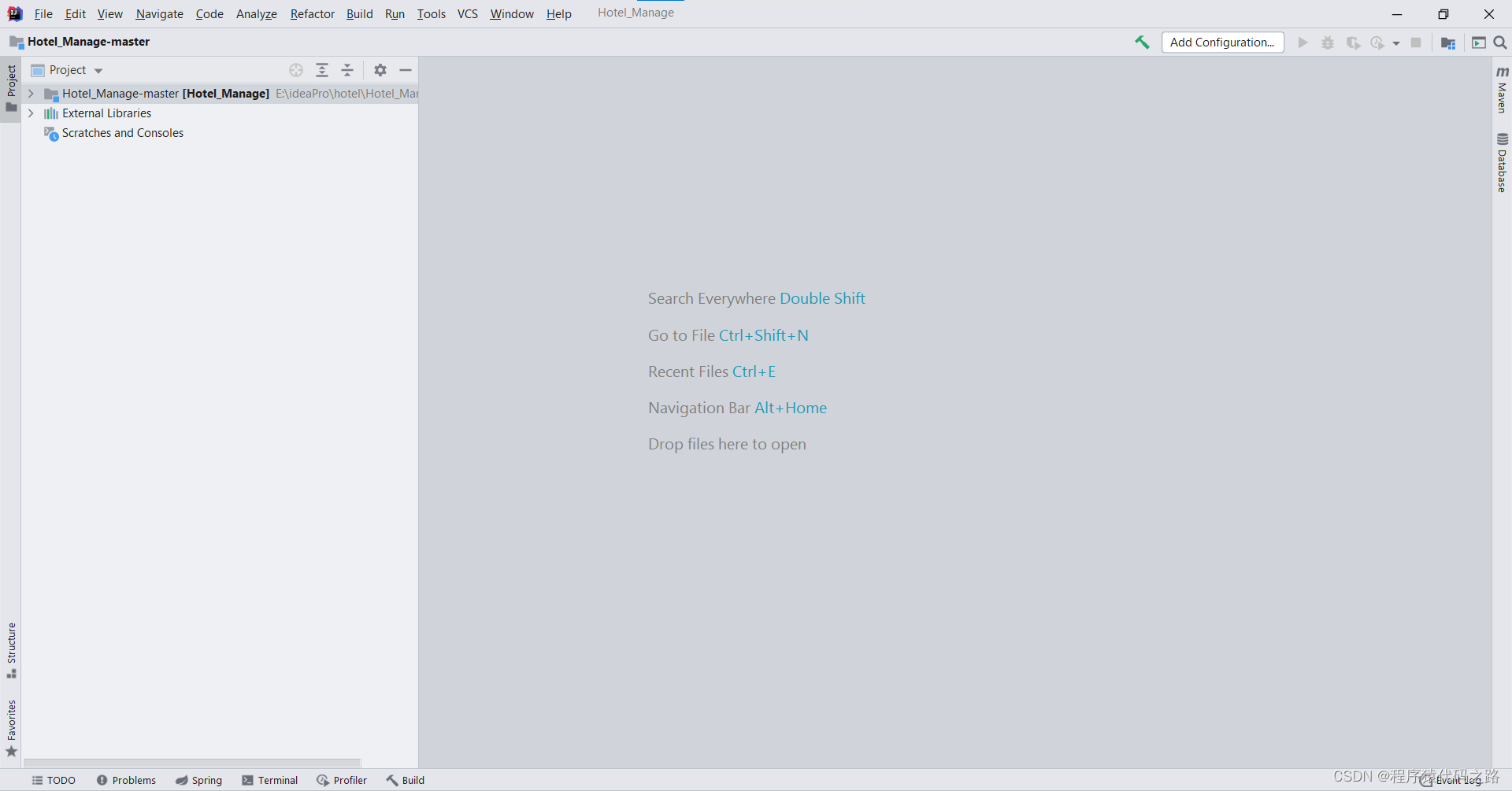Image resolution: width=1512 pixels, height=791 pixels.
Task: Click the Profiler run icon in toolbar
Action: (x=1377, y=43)
